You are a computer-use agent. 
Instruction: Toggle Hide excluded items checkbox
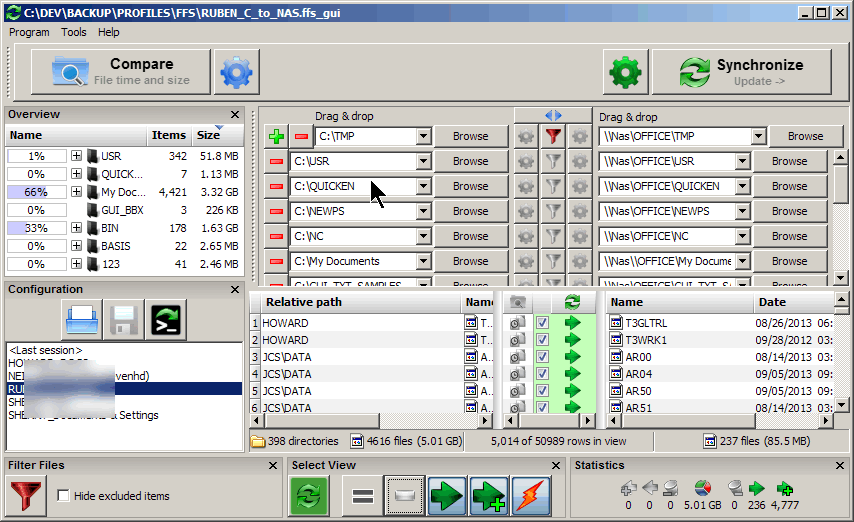pos(63,496)
